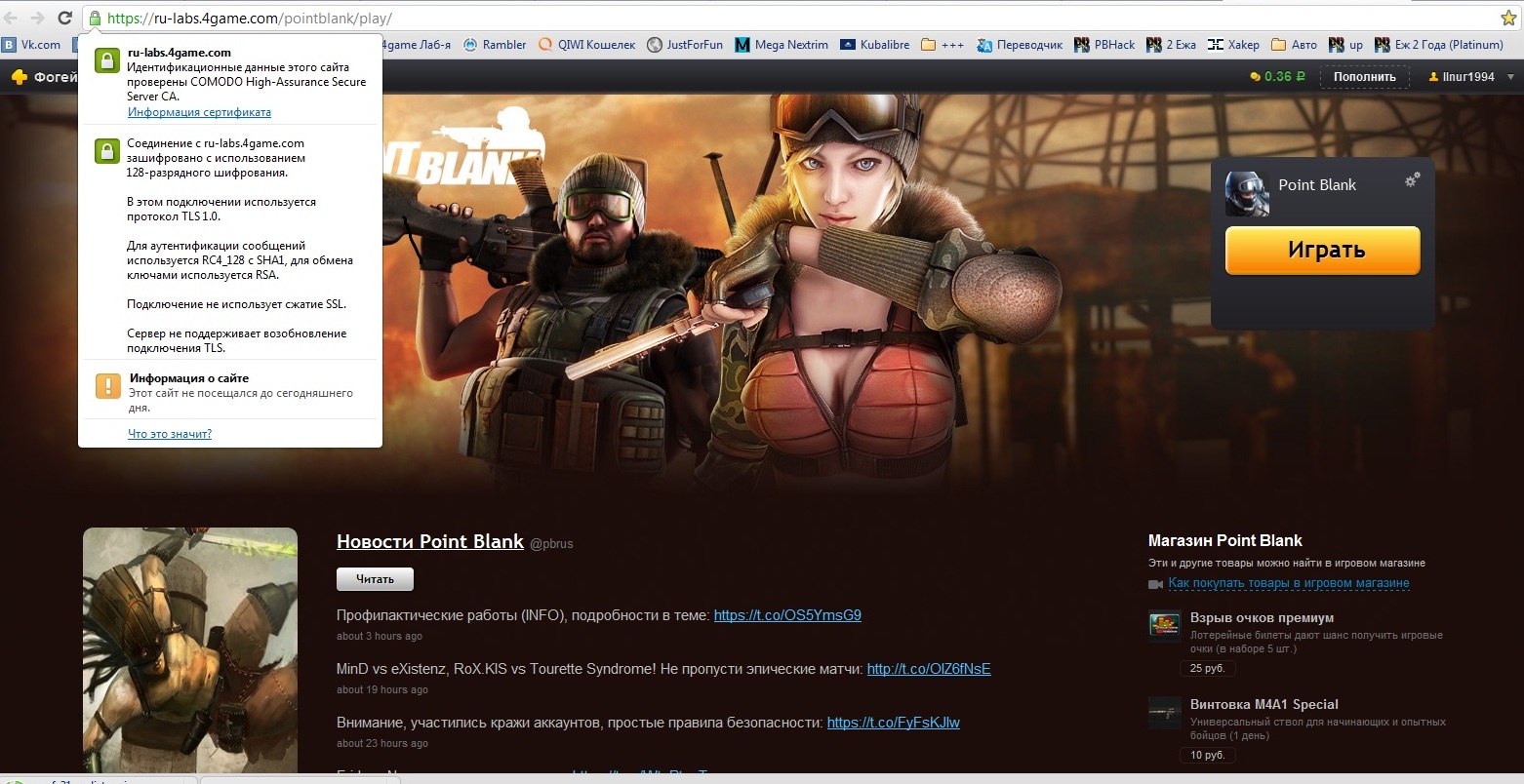Open the Vk.com bookmark
The width and height of the screenshot is (1524, 784).
tap(31, 45)
